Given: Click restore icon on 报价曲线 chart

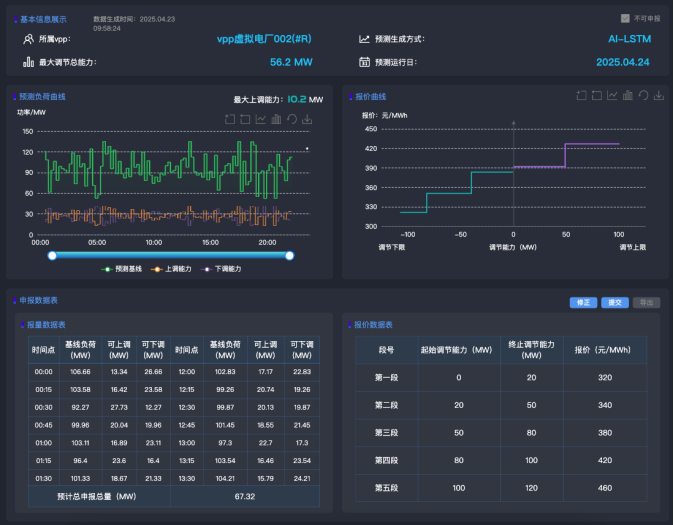Looking at the screenshot, I should click(643, 96).
